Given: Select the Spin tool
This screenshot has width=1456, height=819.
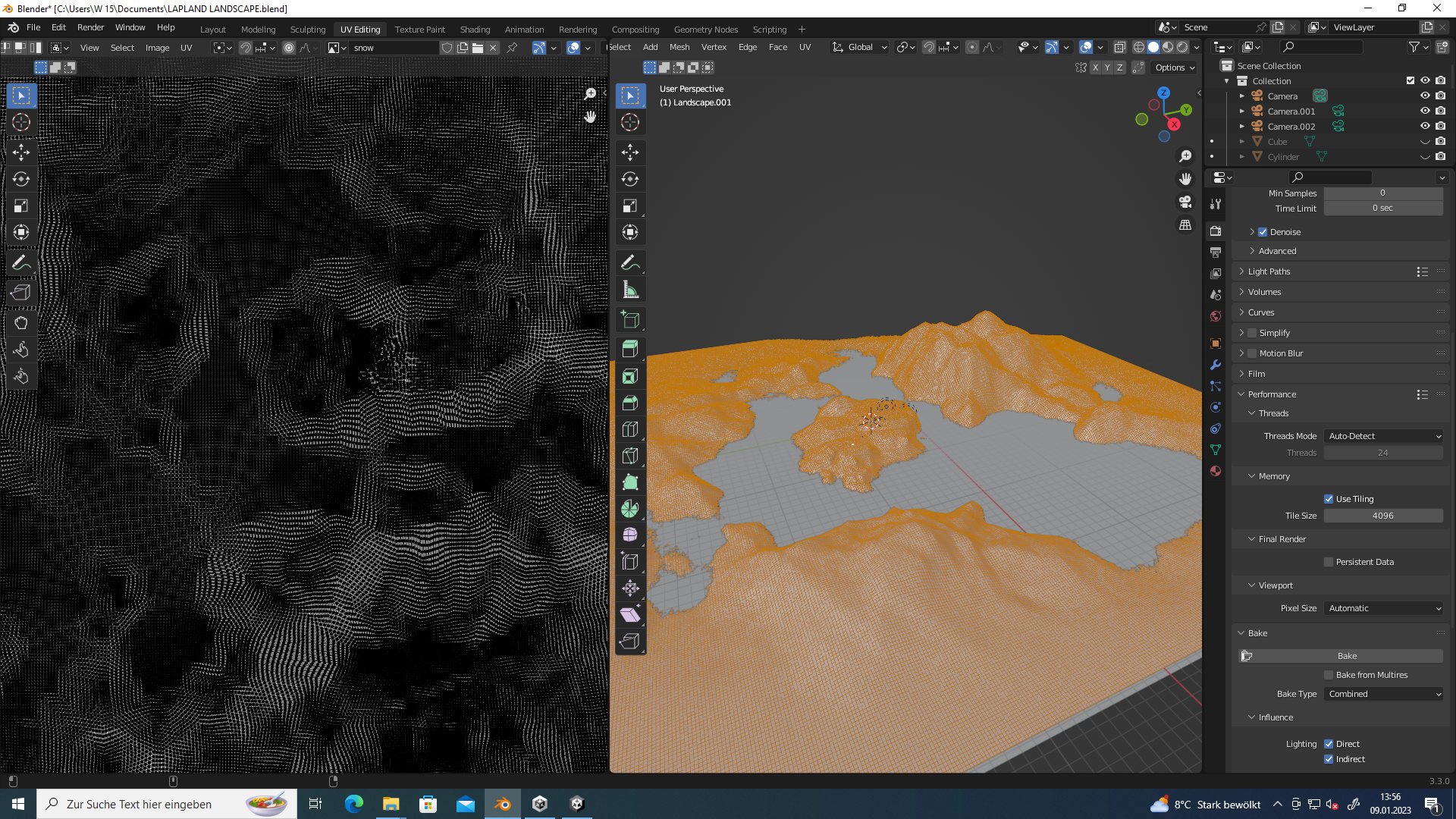Looking at the screenshot, I should [x=630, y=509].
